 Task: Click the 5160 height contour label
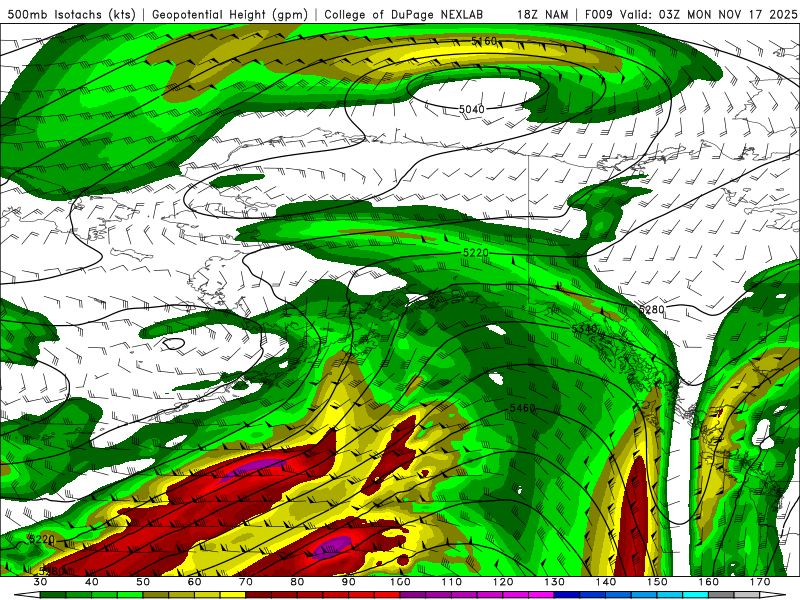(x=484, y=41)
